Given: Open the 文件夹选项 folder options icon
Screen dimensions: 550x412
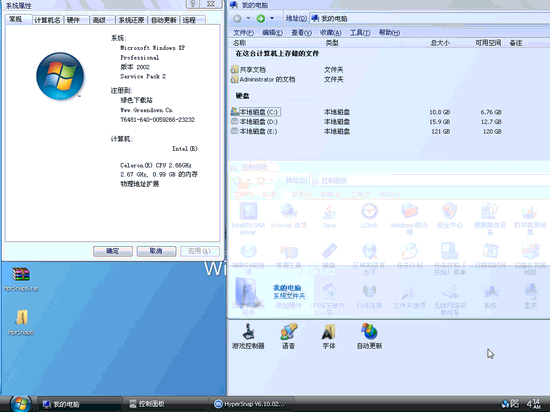Looking at the screenshot, I should 409,297.
